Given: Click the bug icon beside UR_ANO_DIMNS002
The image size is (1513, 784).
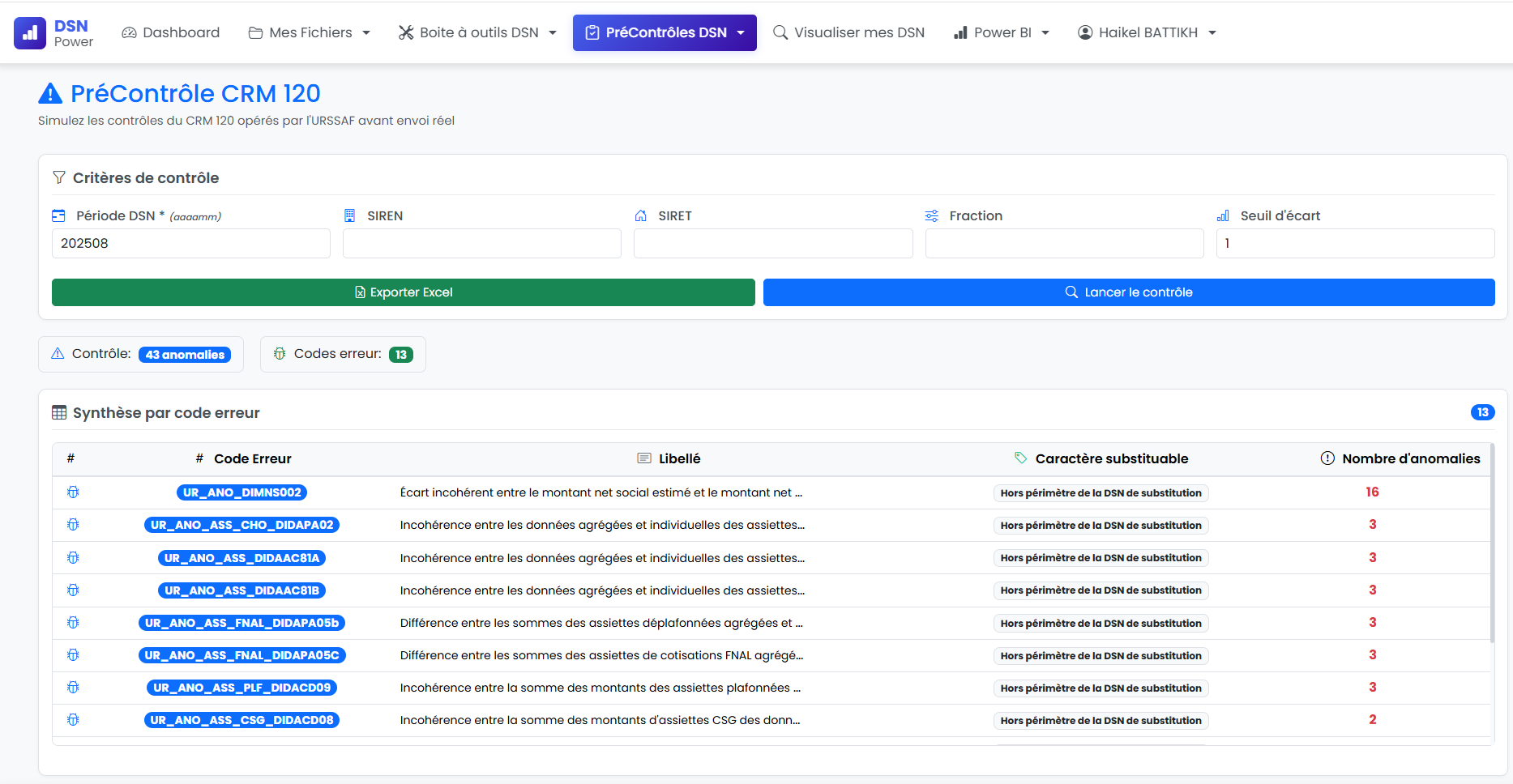Looking at the screenshot, I should (x=73, y=492).
